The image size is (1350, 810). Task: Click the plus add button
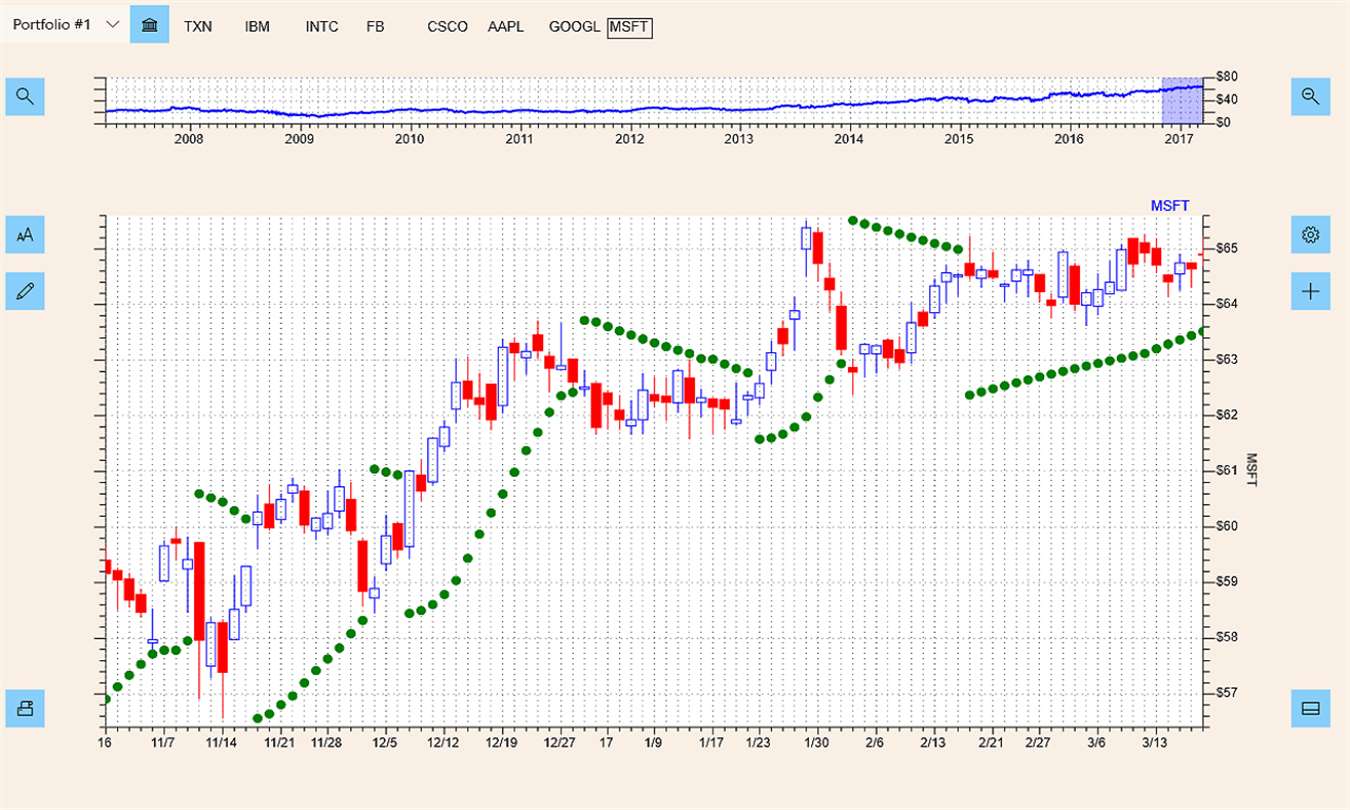(1310, 291)
